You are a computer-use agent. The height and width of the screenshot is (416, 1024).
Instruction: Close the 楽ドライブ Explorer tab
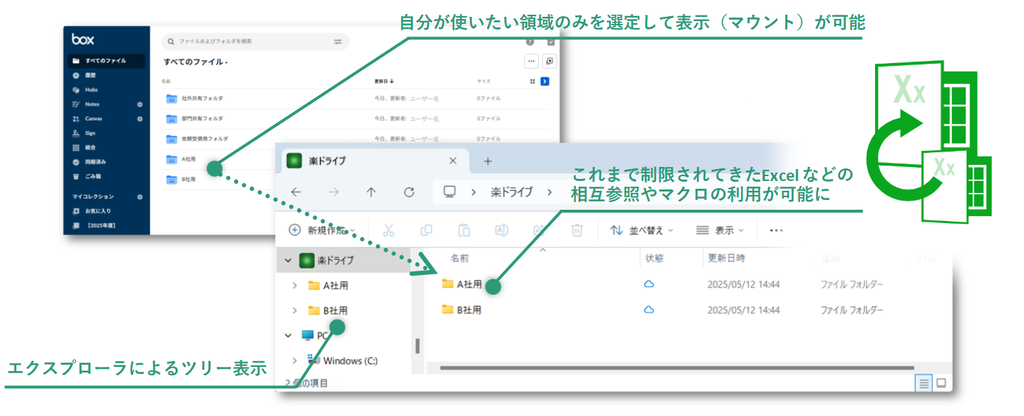click(x=453, y=161)
